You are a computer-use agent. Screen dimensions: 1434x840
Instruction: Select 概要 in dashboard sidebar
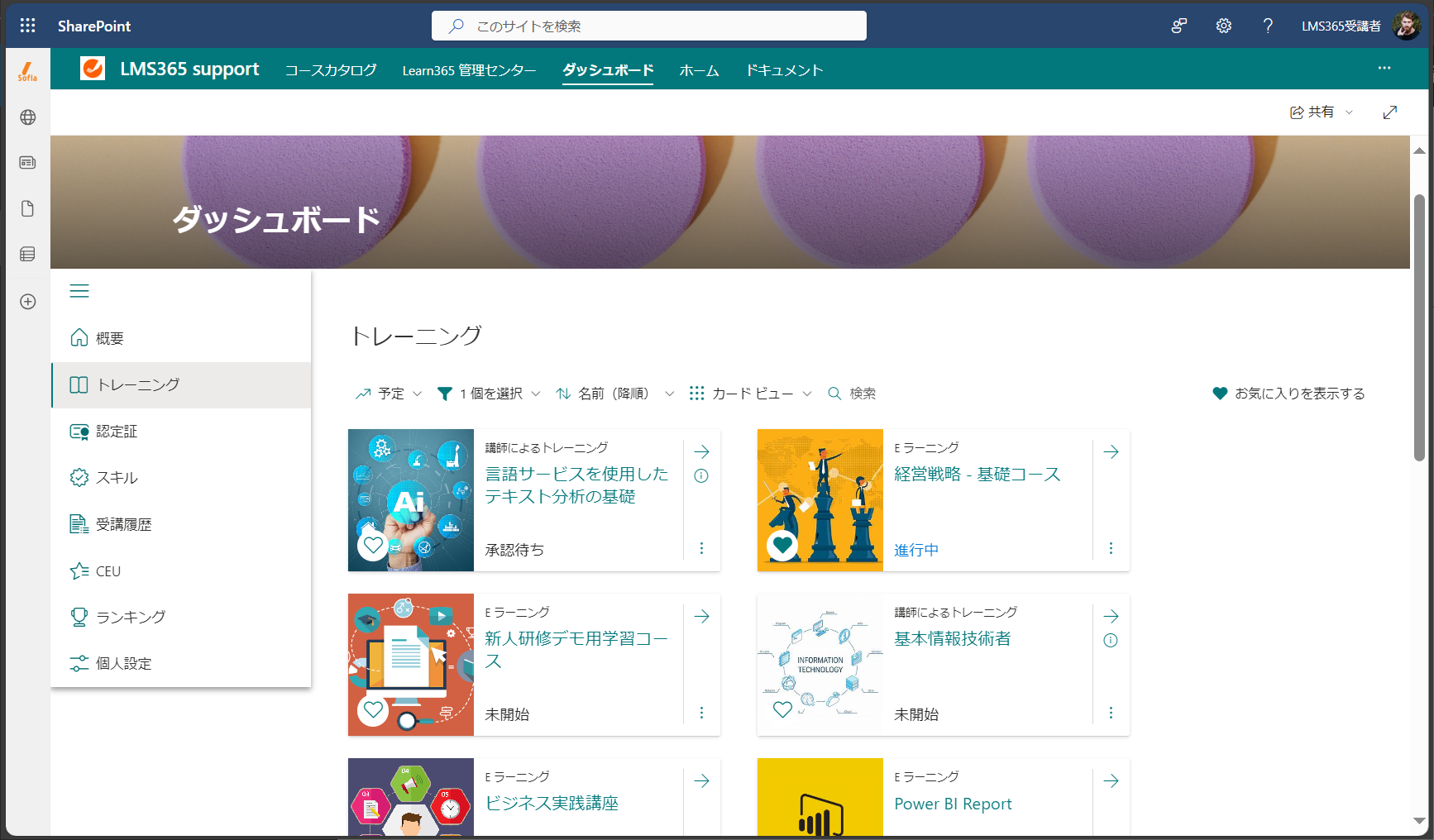pyautogui.click(x=181, y=338)
